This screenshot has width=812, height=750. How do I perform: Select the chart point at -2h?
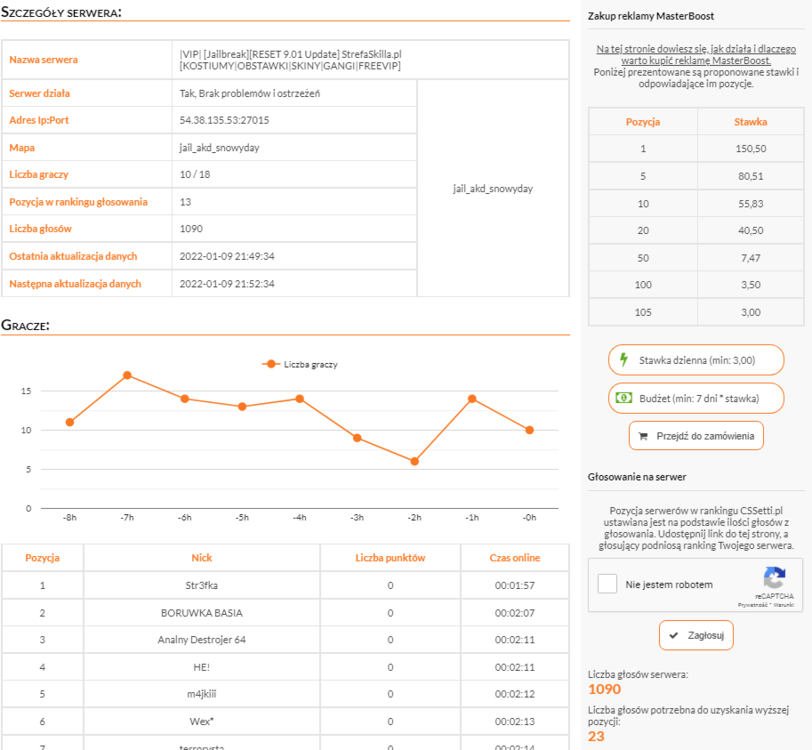click(x=414, y=461)
